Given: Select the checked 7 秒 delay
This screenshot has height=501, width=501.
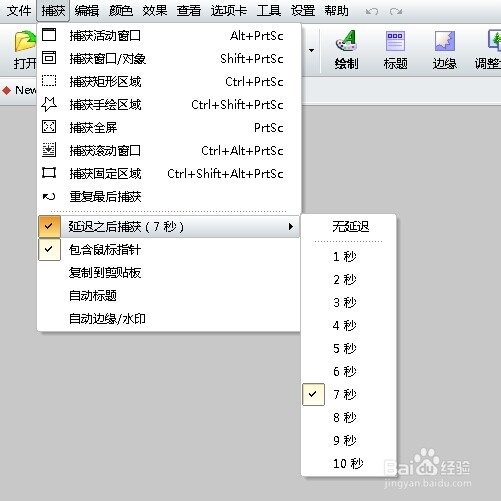Looking at the screenshot, I should (x=349, y=394).
